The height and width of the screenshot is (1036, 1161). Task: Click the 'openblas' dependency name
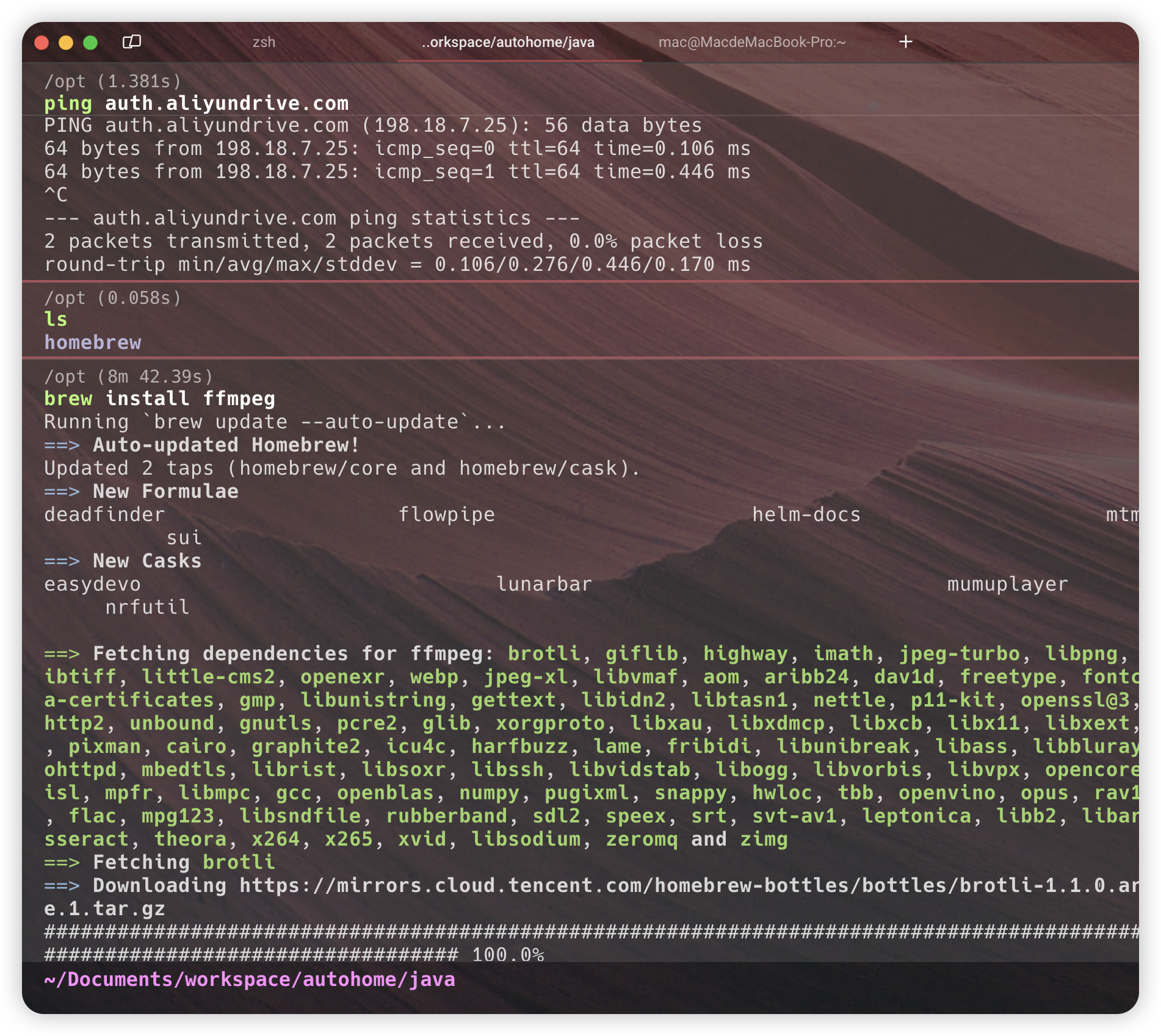385,793
